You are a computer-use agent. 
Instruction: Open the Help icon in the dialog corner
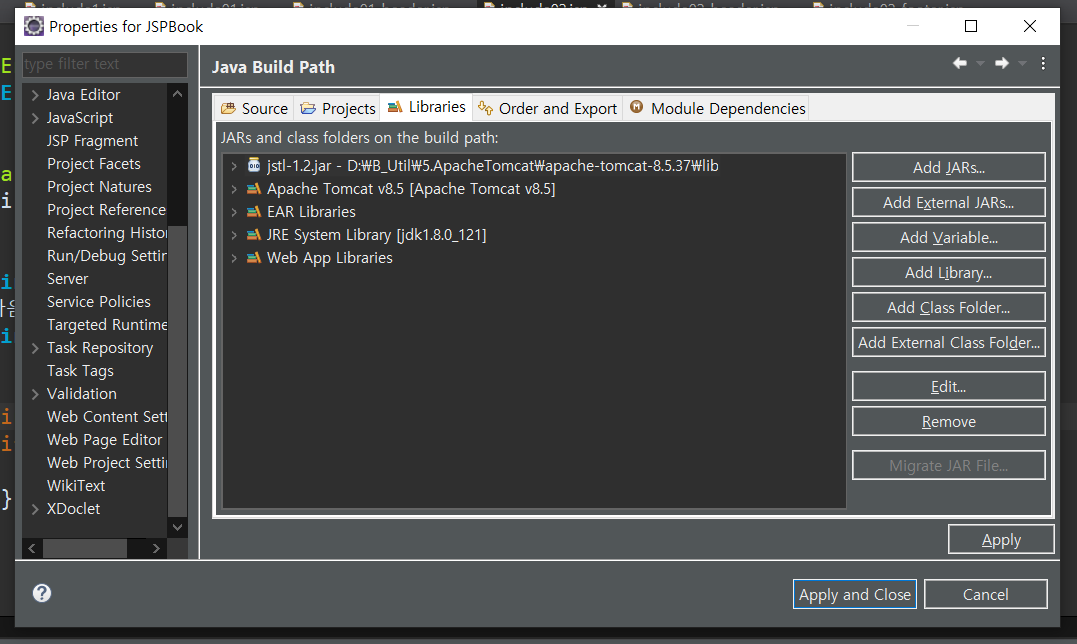(41, 593)
